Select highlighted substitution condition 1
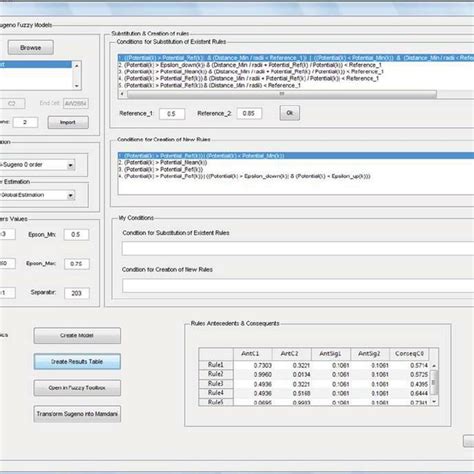Screen dimensions: 474x474 296,58
